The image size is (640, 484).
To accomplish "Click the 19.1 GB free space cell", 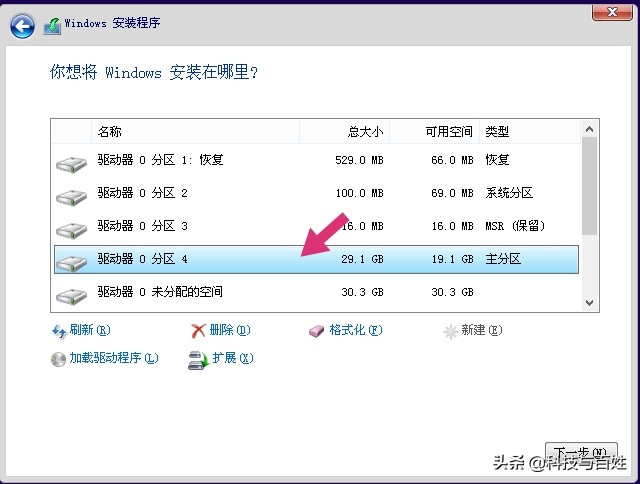I will click(452, 259).
